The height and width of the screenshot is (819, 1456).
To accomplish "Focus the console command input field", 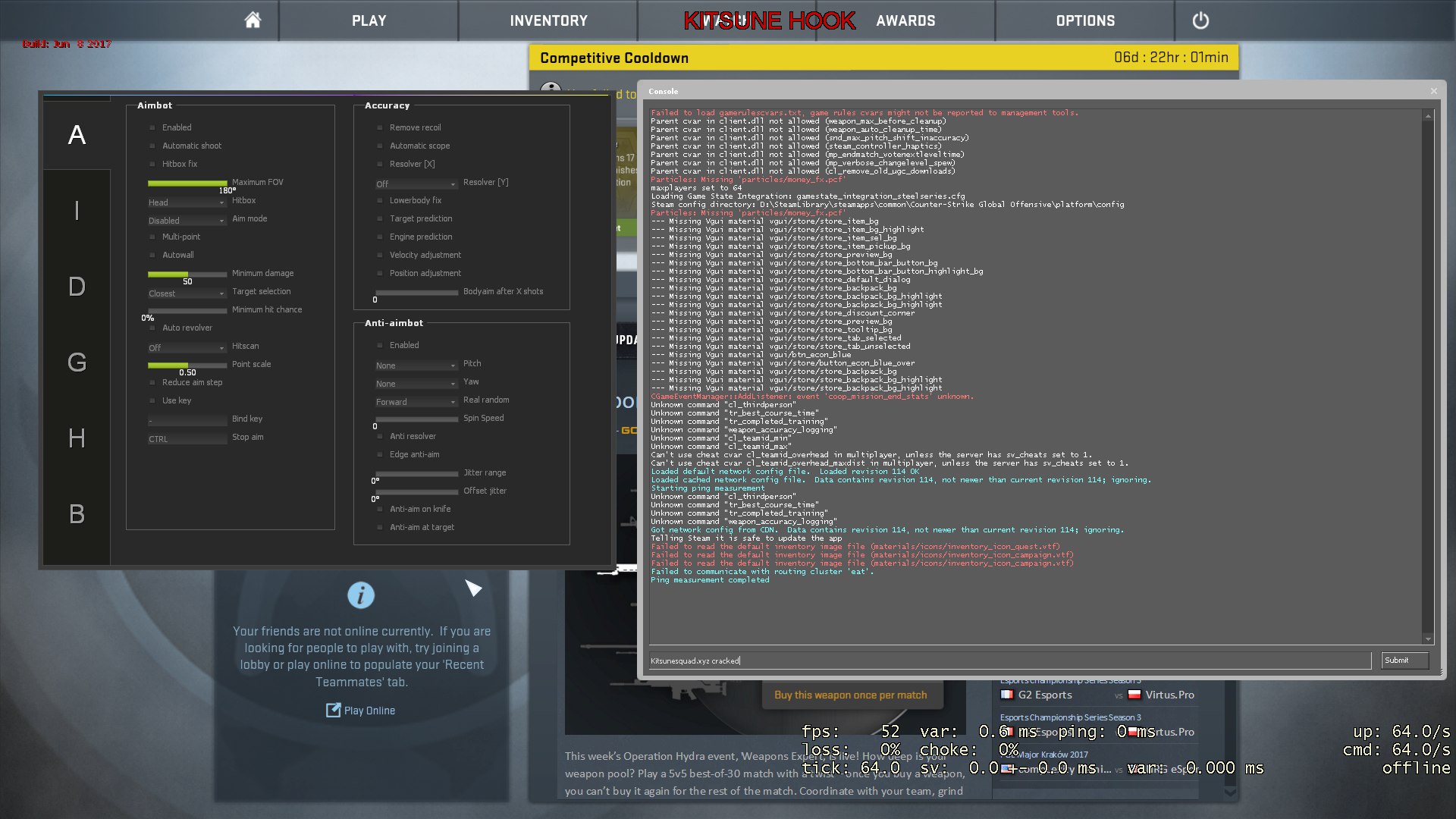I will (x=1010, y=661).
